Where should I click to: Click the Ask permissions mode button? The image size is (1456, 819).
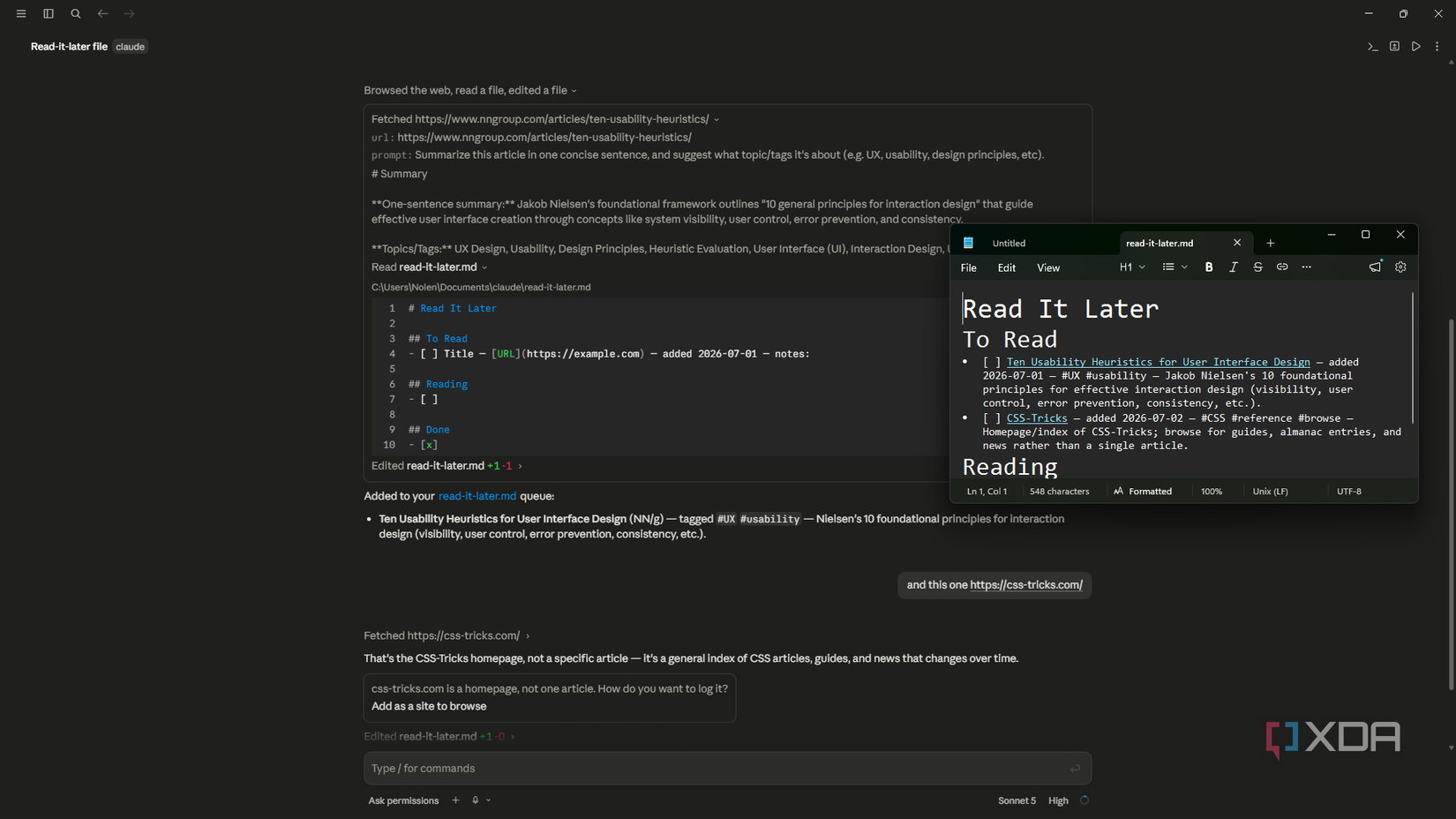(x=403, y=800)
